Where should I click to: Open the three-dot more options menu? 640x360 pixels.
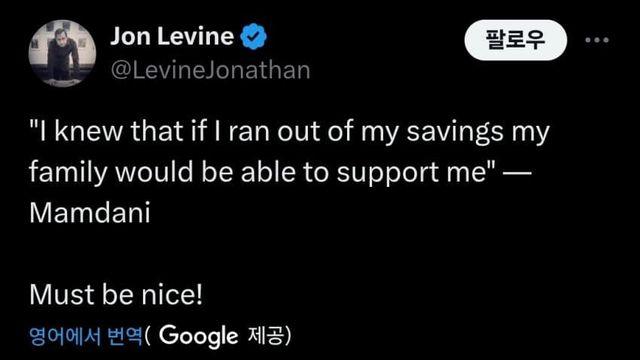[x=597, y=40]
